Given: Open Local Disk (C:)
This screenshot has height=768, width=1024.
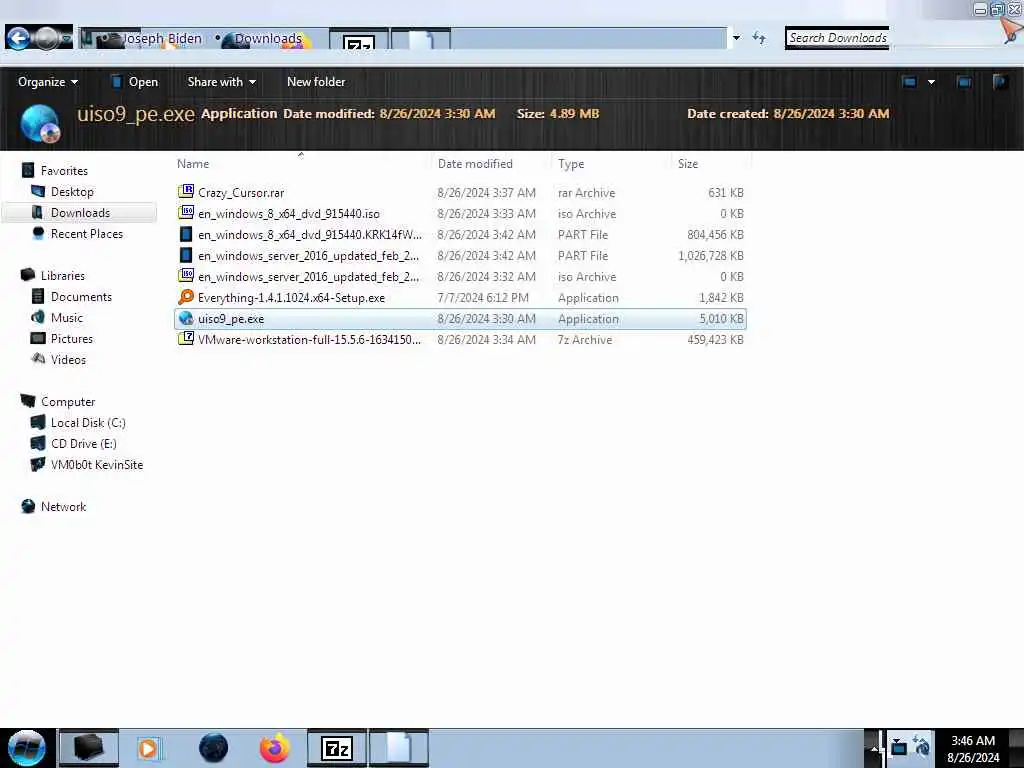Looking at the screenshot, I should coord(88,423).
